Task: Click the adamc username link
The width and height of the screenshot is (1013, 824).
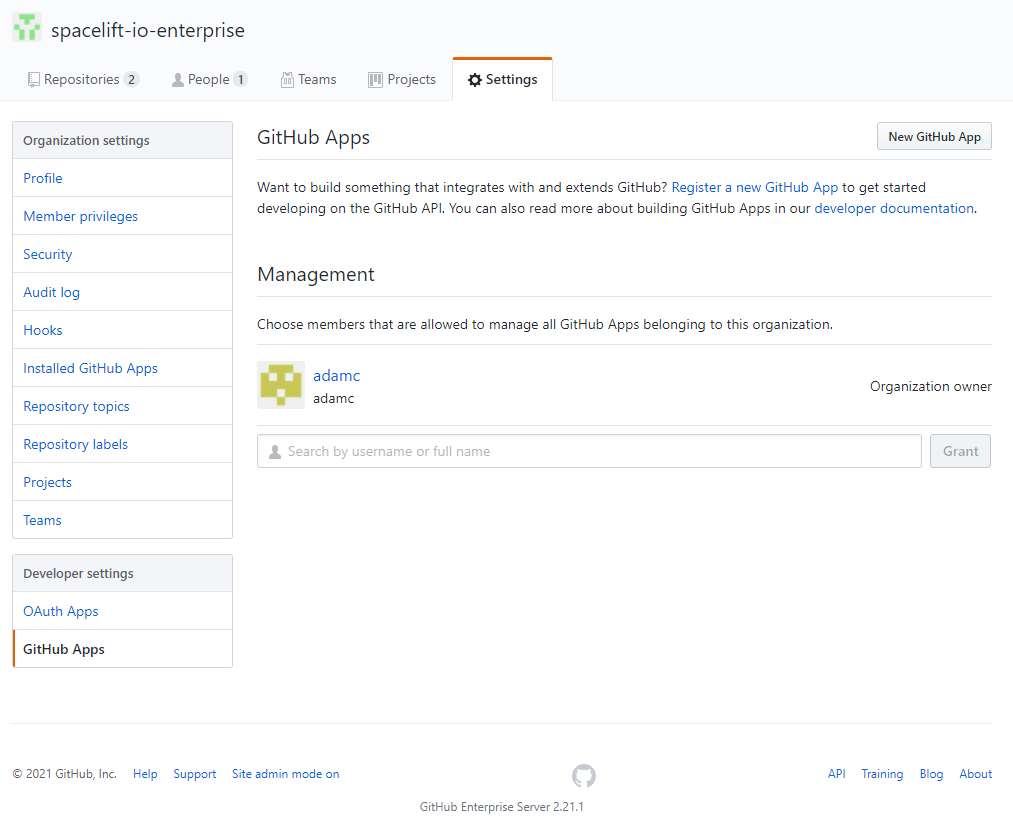Action: coord(336,376)
